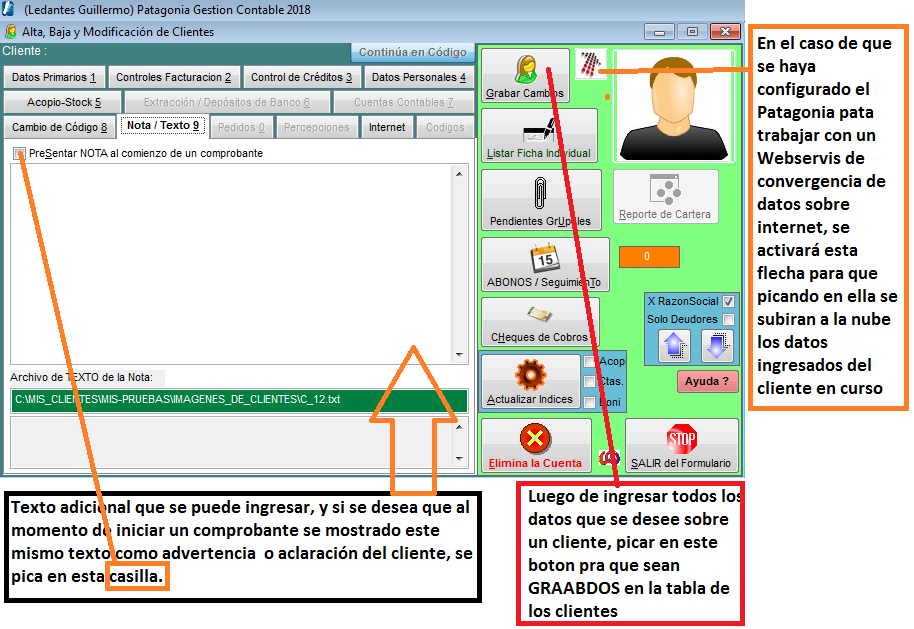Switch to Datos Personales 4 tab
The width and height of the screenshot is (914, 629).
point(419,78)
